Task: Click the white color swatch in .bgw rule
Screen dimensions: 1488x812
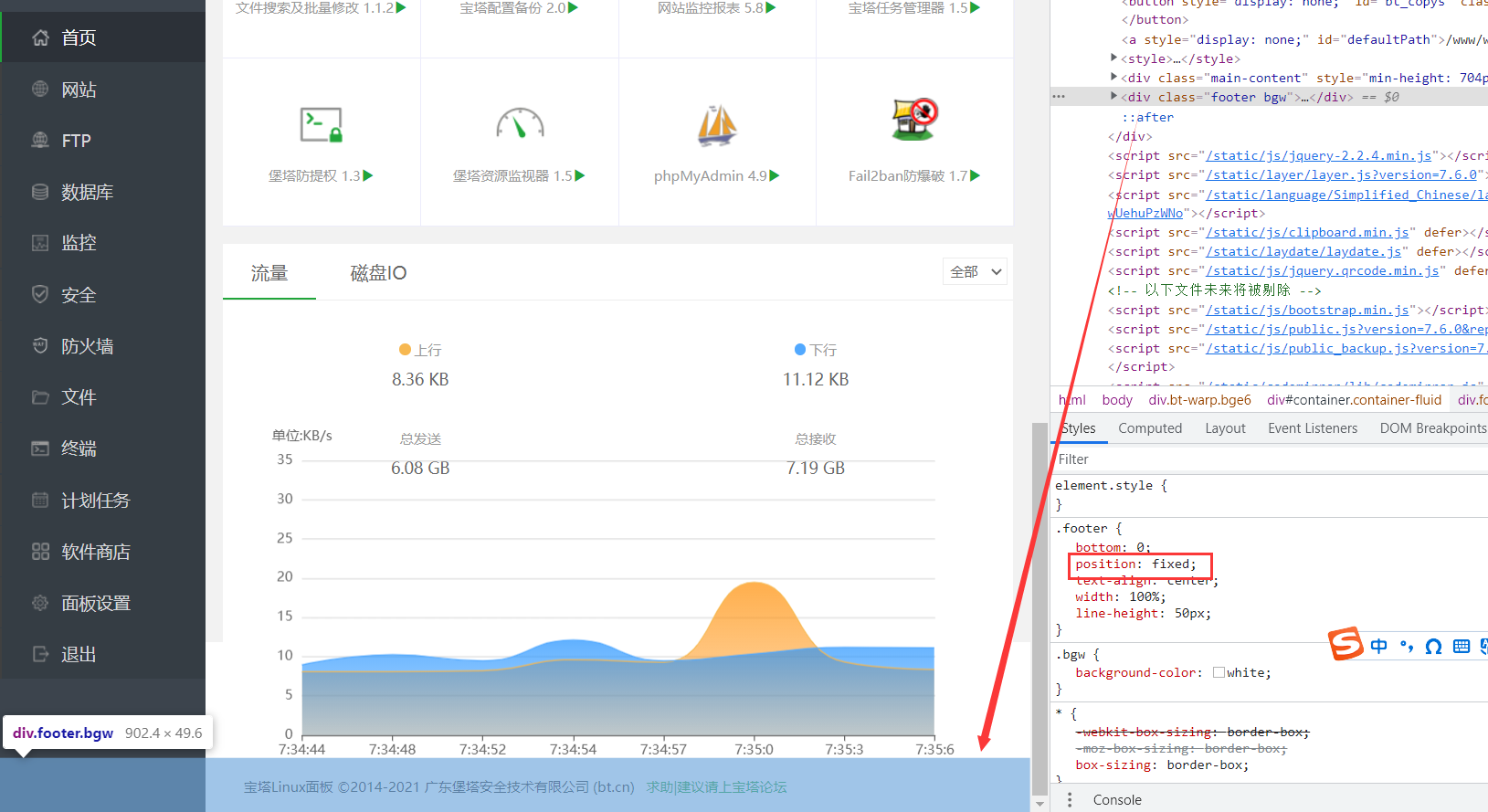Action: pyautogui.click(x=1219, y=672)
